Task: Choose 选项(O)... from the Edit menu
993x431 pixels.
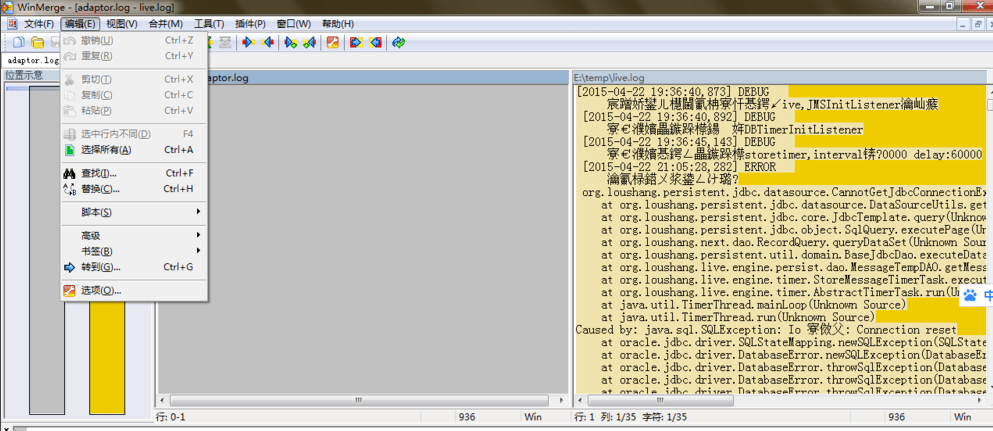Action: pos(134,290)
